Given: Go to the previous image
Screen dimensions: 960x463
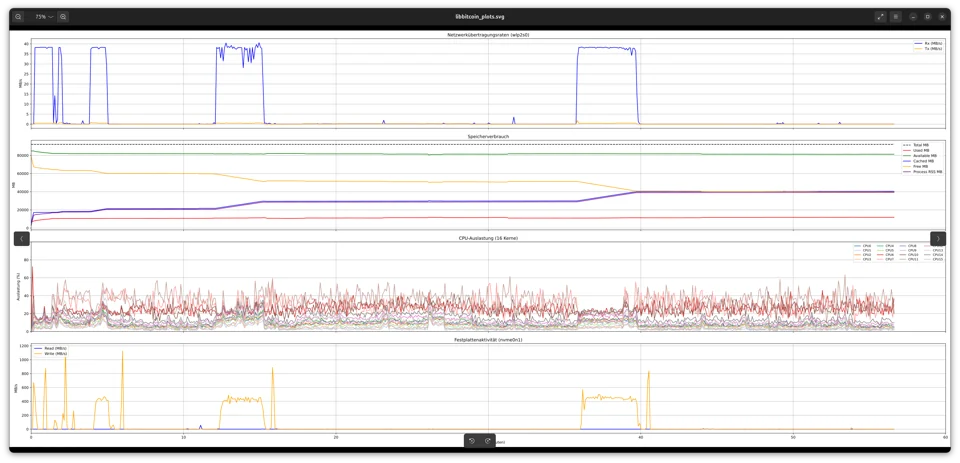Looking at the screenshot, I should coord(21,238).
